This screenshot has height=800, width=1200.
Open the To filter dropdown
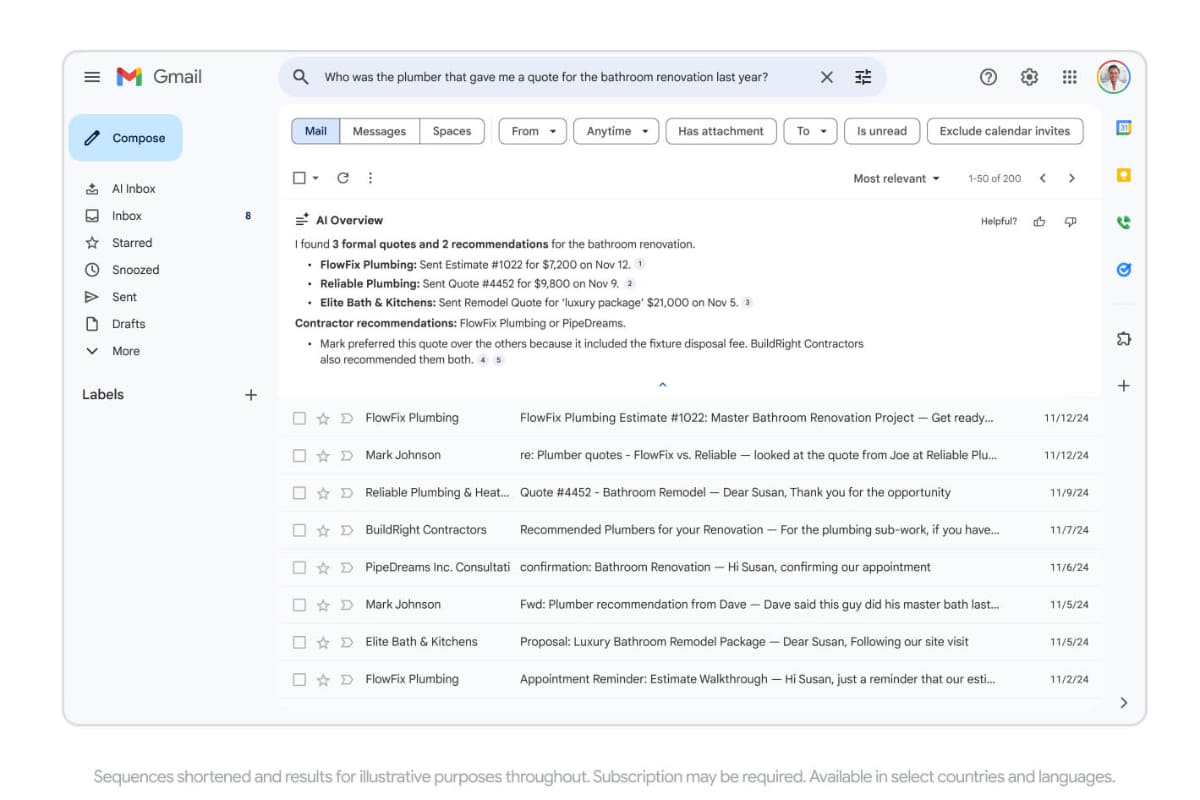pyautogui.click(x=811, y=131)
